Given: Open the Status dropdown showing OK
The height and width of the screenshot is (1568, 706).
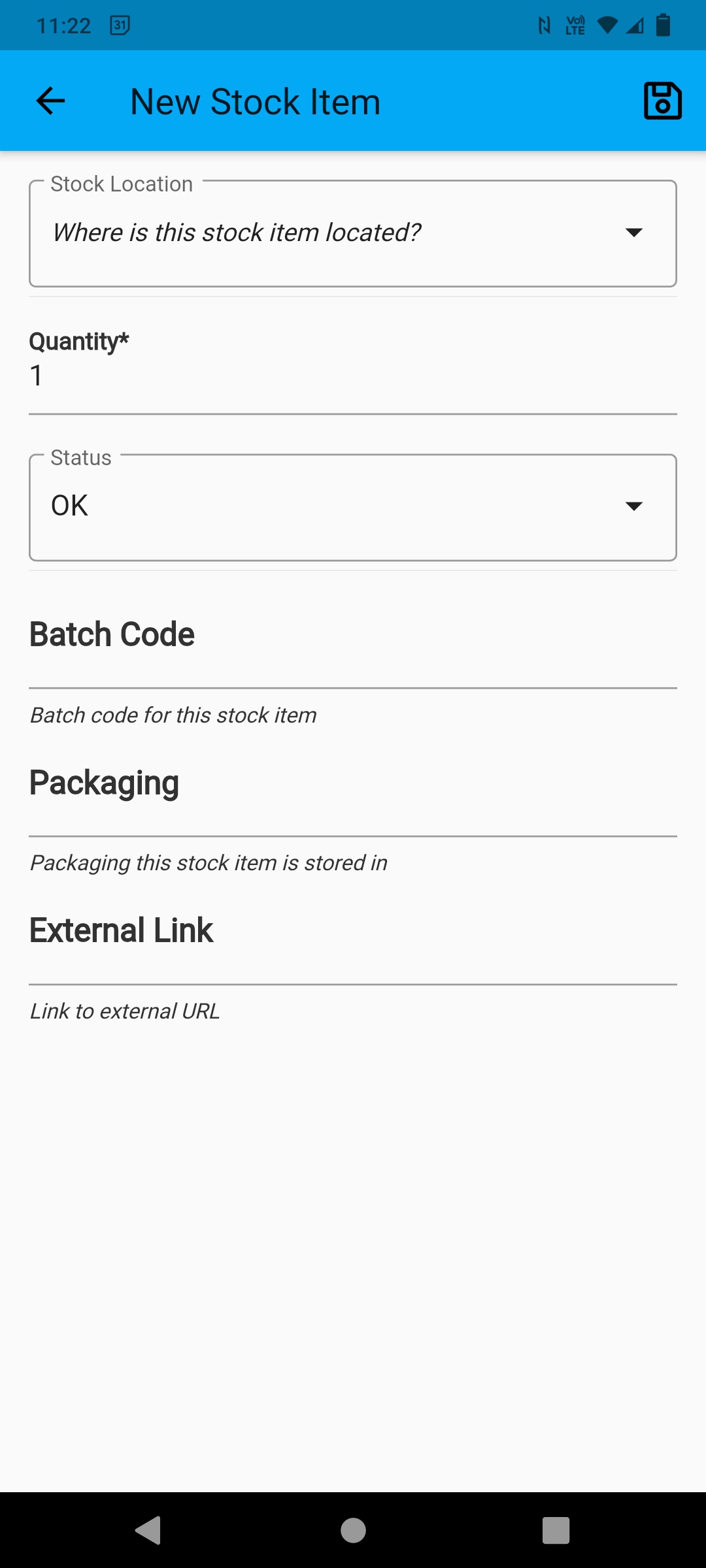Looking at the screenshot, I should [327, 507].
